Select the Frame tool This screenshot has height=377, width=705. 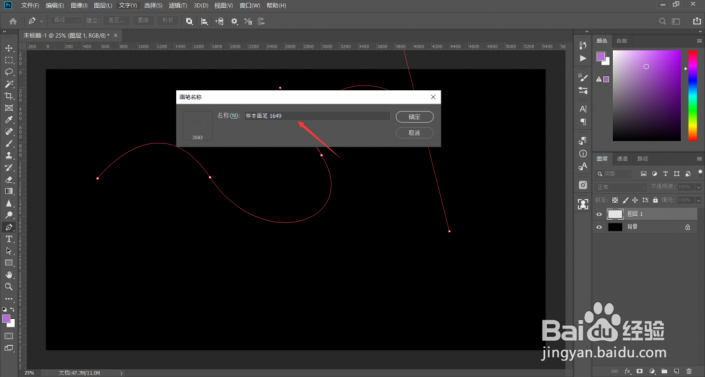(9, 108)
